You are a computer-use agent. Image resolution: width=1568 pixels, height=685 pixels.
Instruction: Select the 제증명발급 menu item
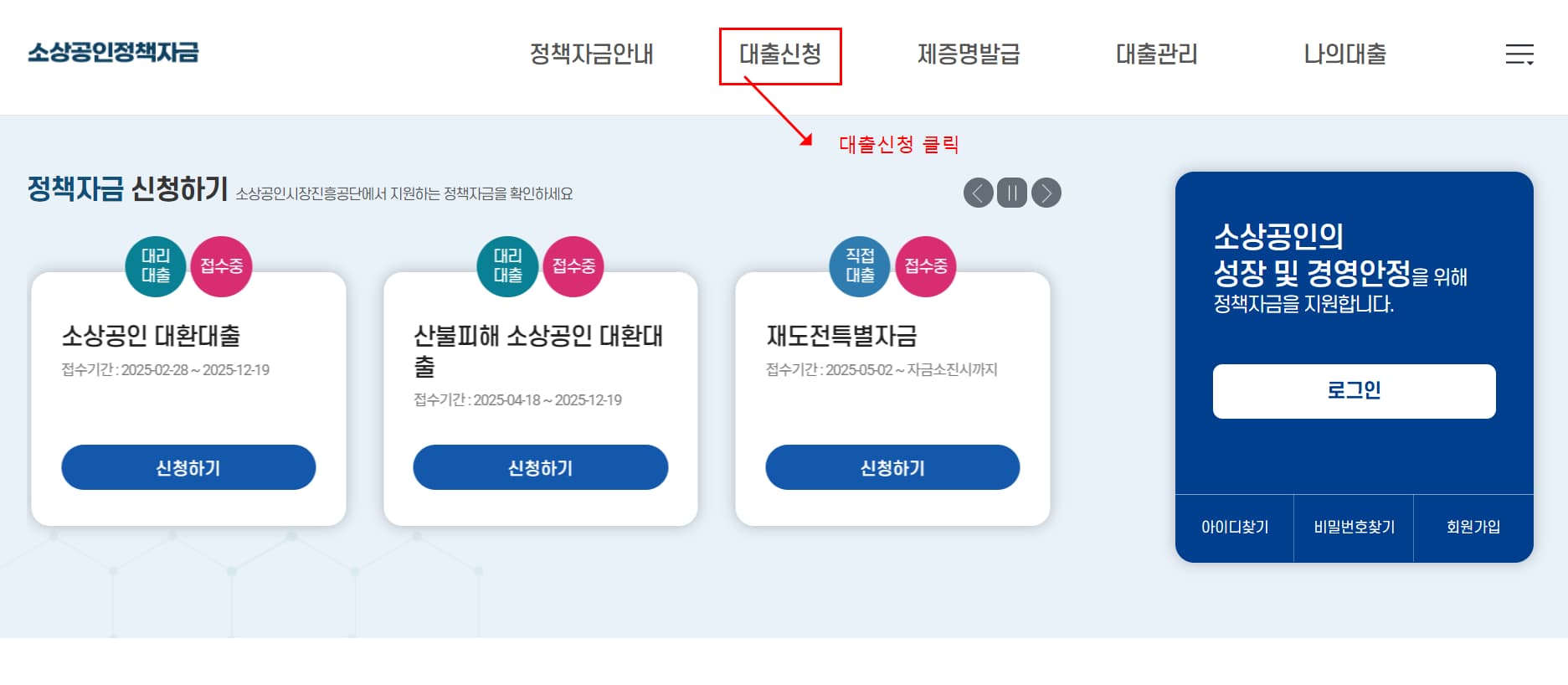click(x=969, y=54)
